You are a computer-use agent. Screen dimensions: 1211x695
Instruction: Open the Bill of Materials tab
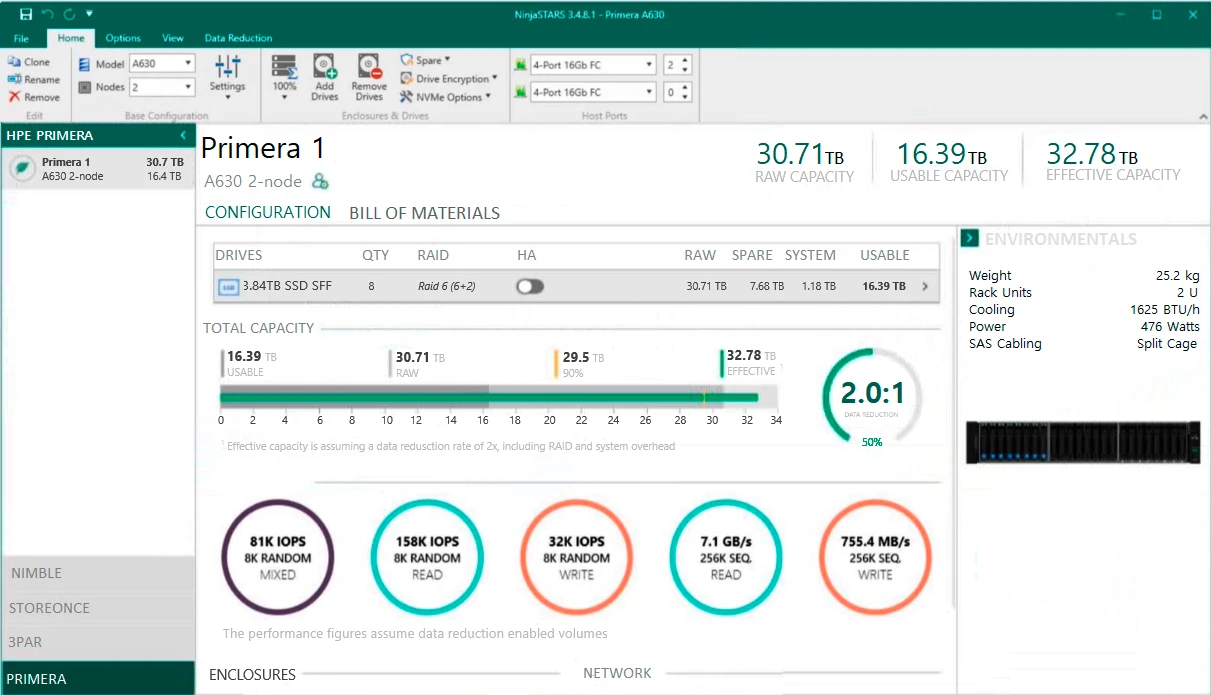tap(424, 213)
